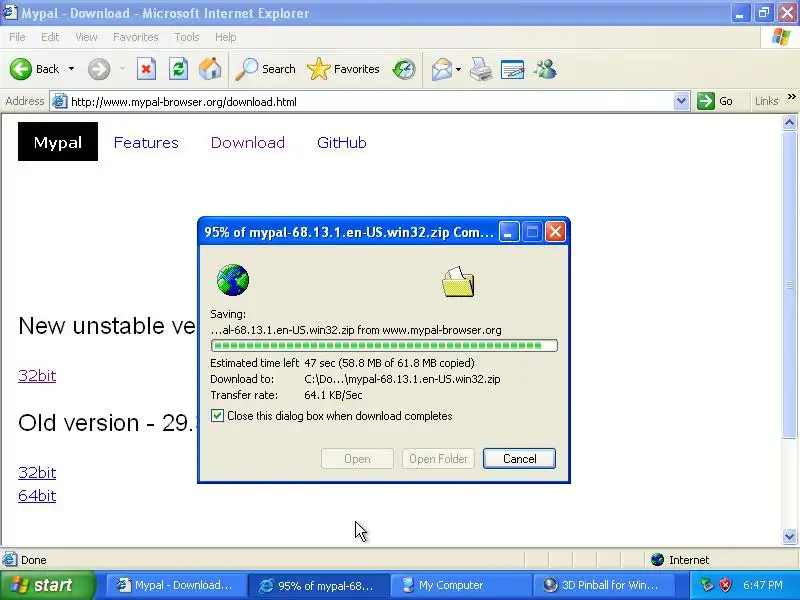The image size is (800, 600).
Task: Click the page scrollbar up arrow
Action: pos(790,123)
